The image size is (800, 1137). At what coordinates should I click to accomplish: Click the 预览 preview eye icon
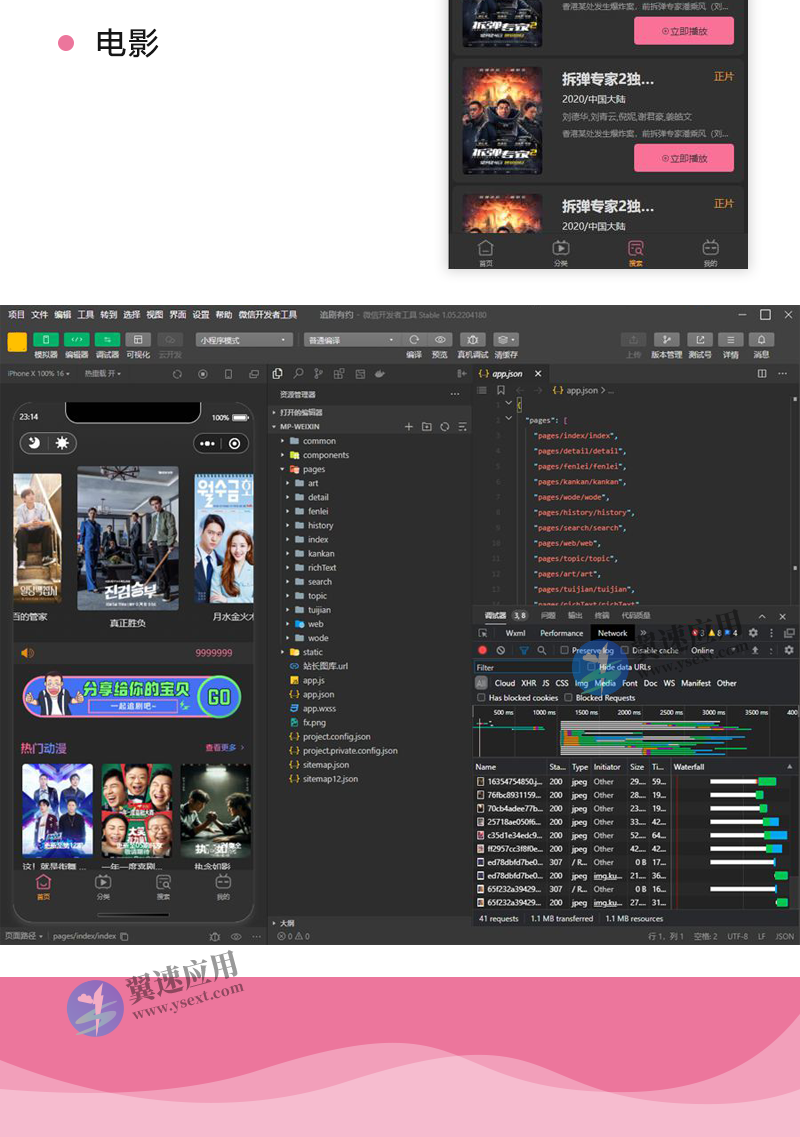pos(439,340)
